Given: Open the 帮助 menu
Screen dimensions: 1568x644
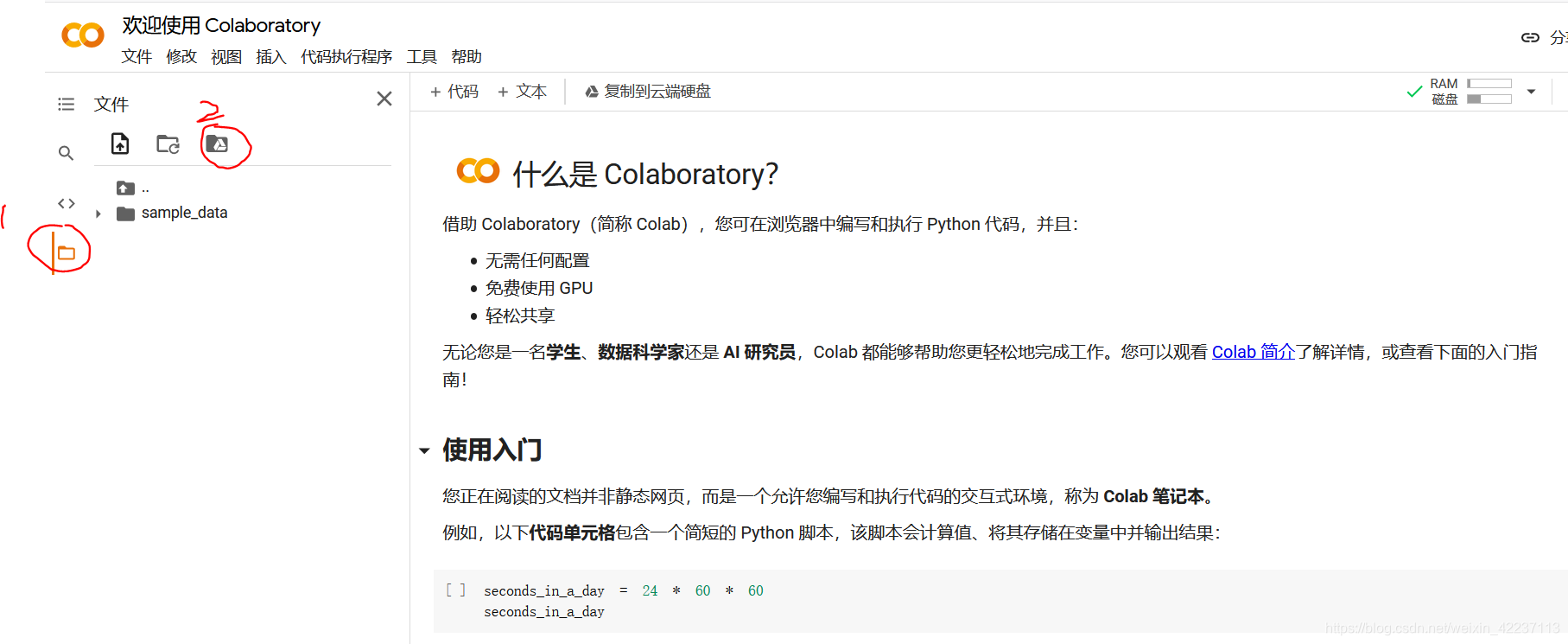Looking at the screenshot, I should (x=467, y=56).
